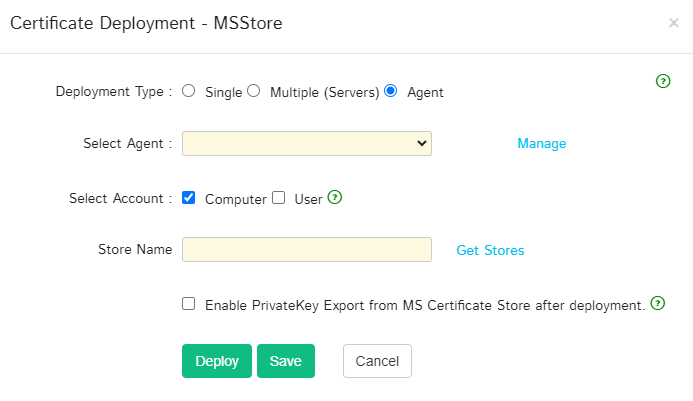Check the User account checkbox
693x401 pixels.
278,198
